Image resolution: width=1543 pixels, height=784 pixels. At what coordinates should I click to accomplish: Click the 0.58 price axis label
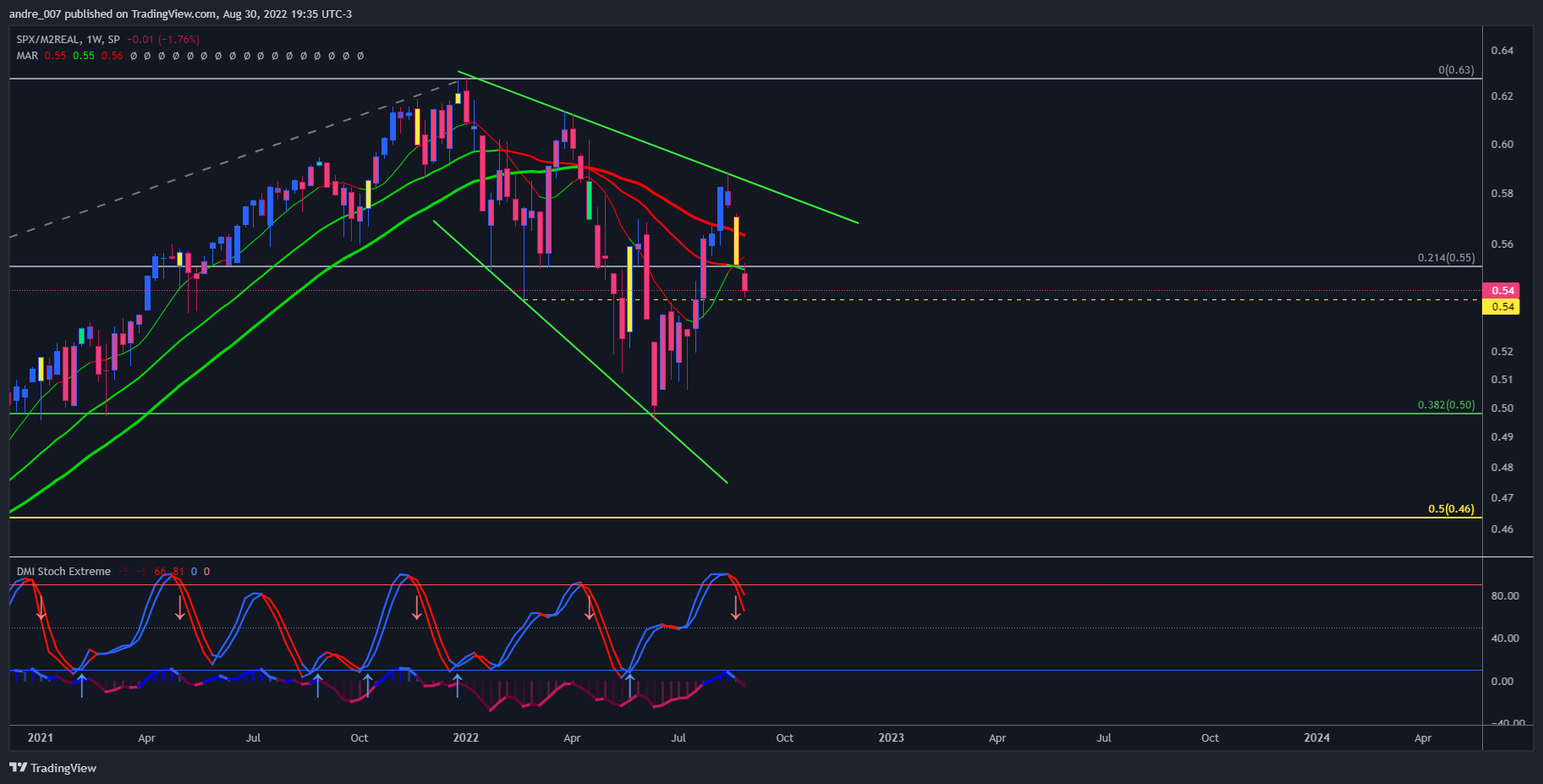click(1502, 194)
